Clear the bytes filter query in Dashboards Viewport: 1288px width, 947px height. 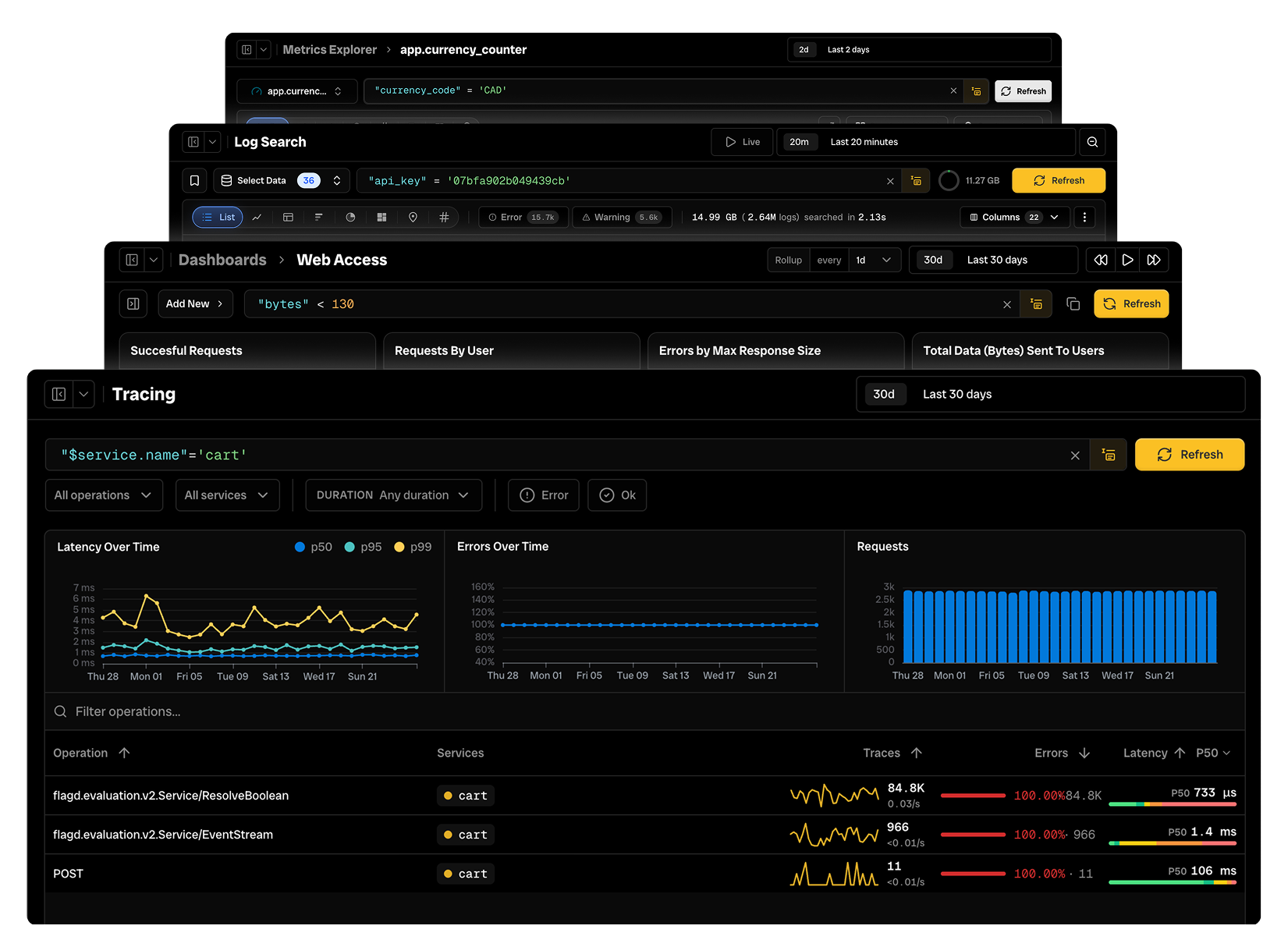pyautogui.click(x=1007, y=304)
